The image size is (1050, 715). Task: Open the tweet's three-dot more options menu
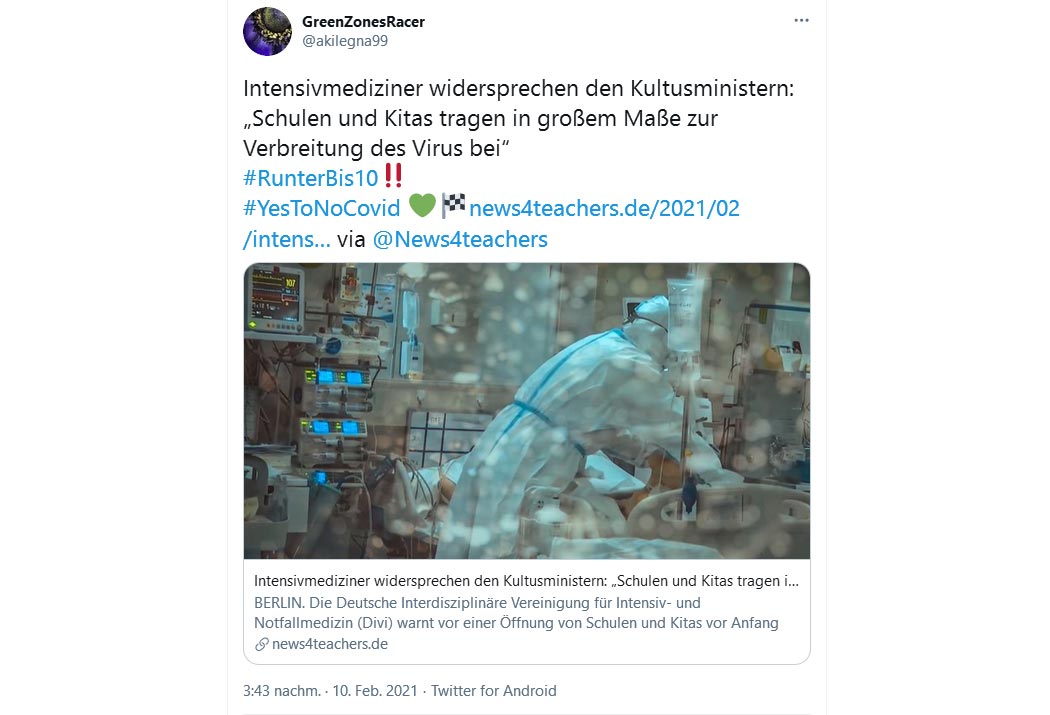[x=801, y=21]
